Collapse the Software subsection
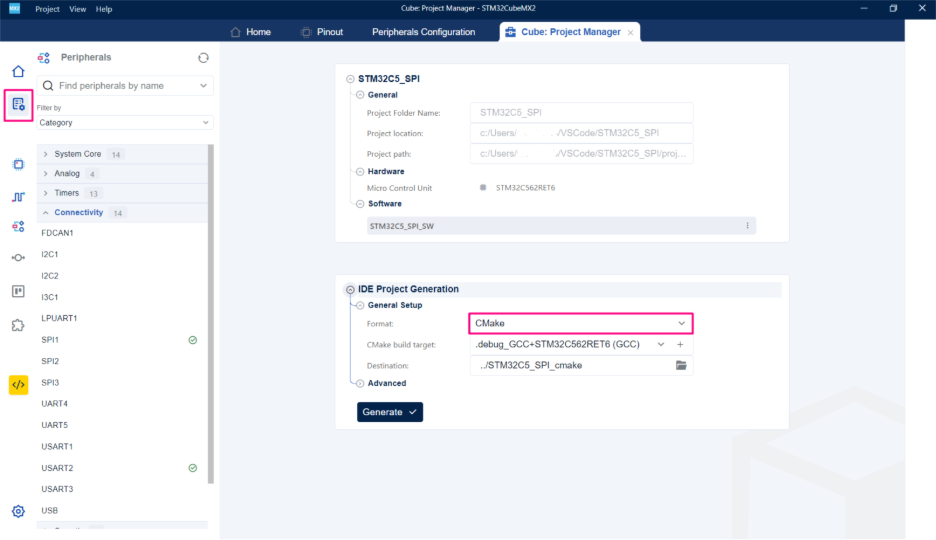936x540 pixels. click(x=360, y=204)
